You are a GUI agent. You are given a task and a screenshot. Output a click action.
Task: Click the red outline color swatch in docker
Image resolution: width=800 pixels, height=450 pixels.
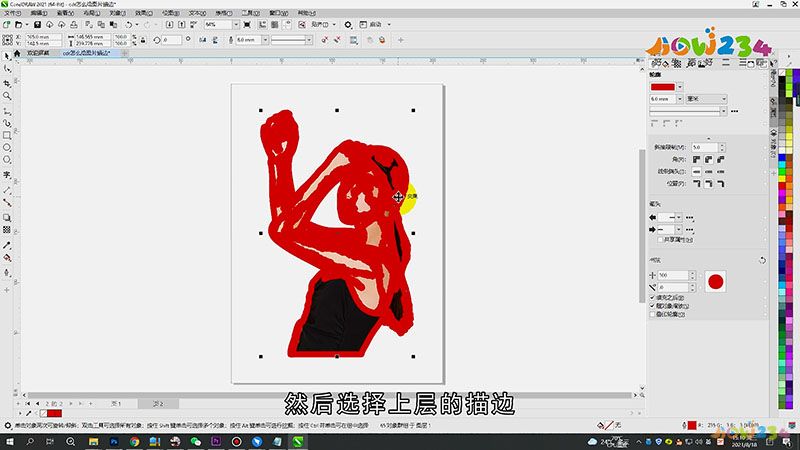663,87
